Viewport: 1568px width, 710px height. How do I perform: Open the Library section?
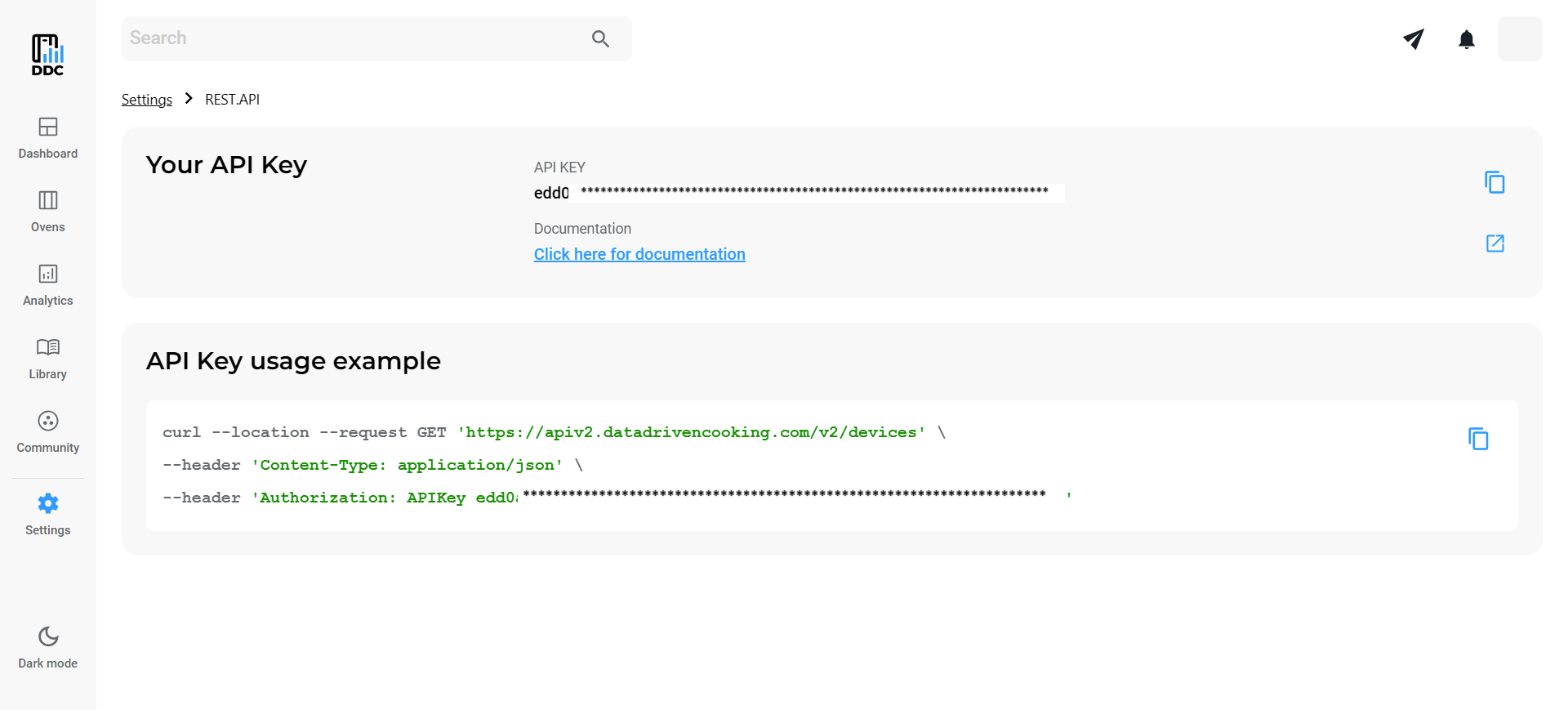(48, 359)
